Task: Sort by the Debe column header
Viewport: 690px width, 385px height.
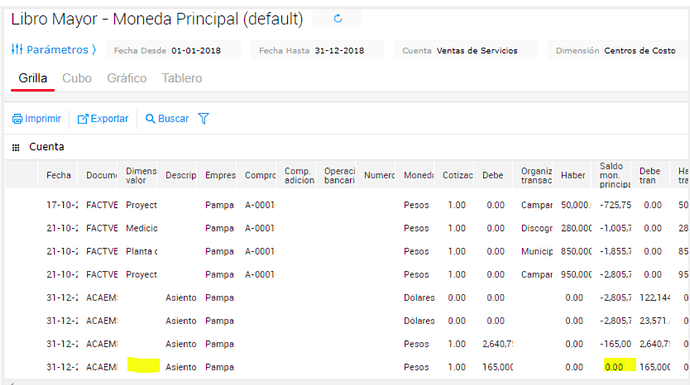Action: point(493,175)
